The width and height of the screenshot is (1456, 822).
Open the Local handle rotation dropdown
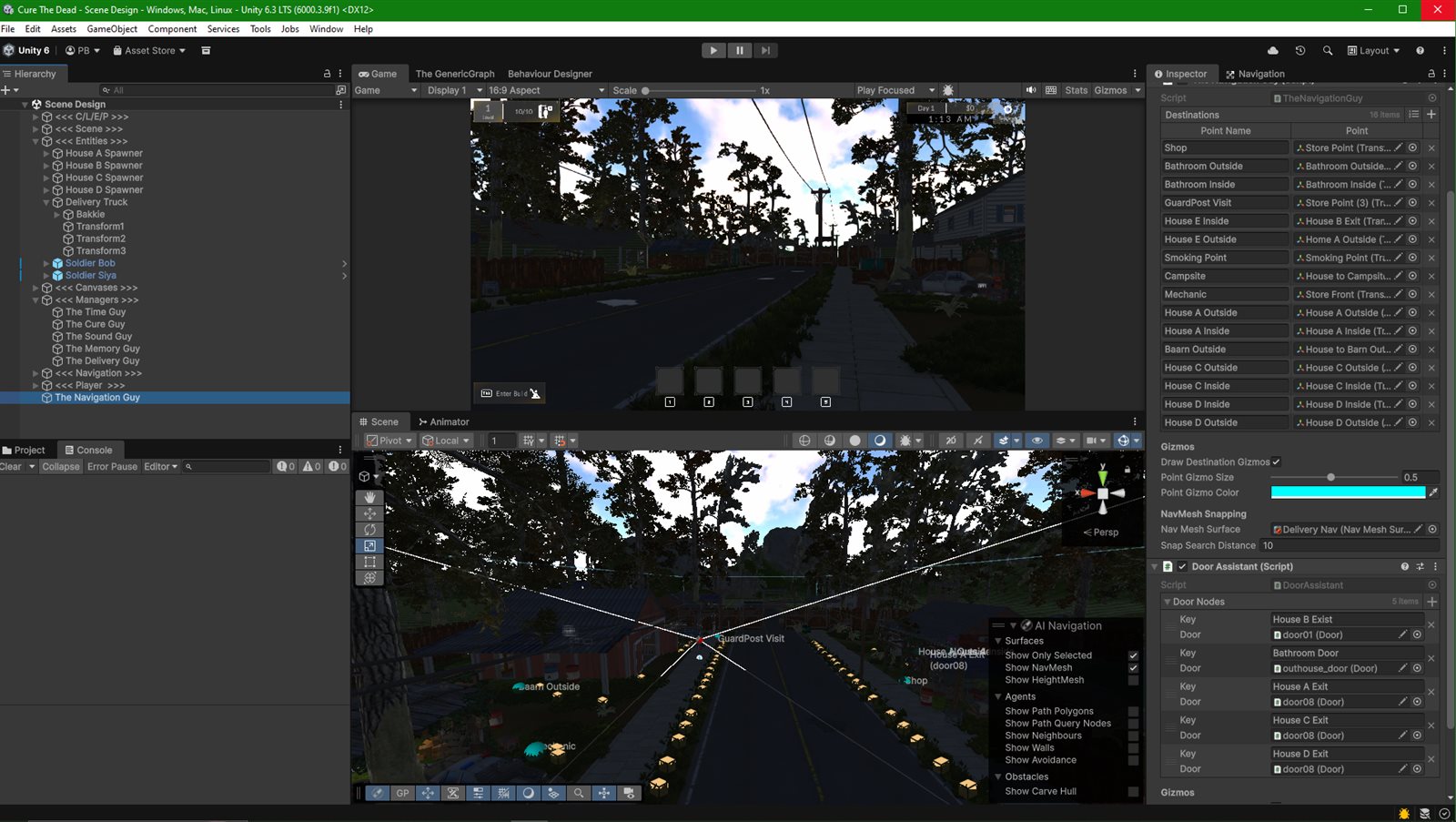click(446, 441)
